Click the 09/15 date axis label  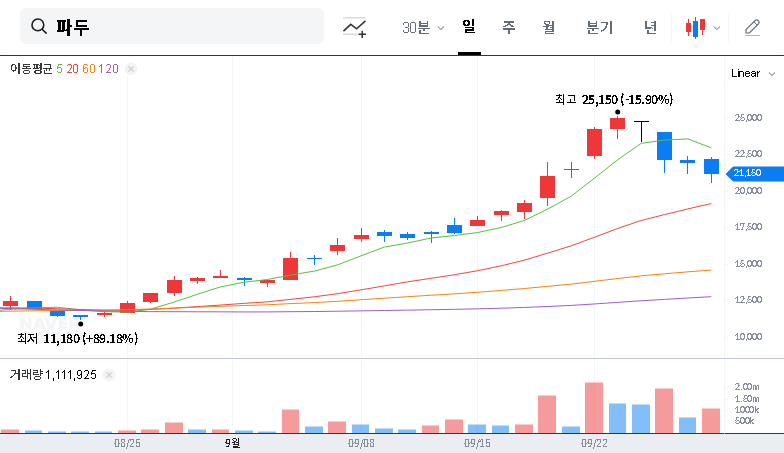[x=478, y=443]
